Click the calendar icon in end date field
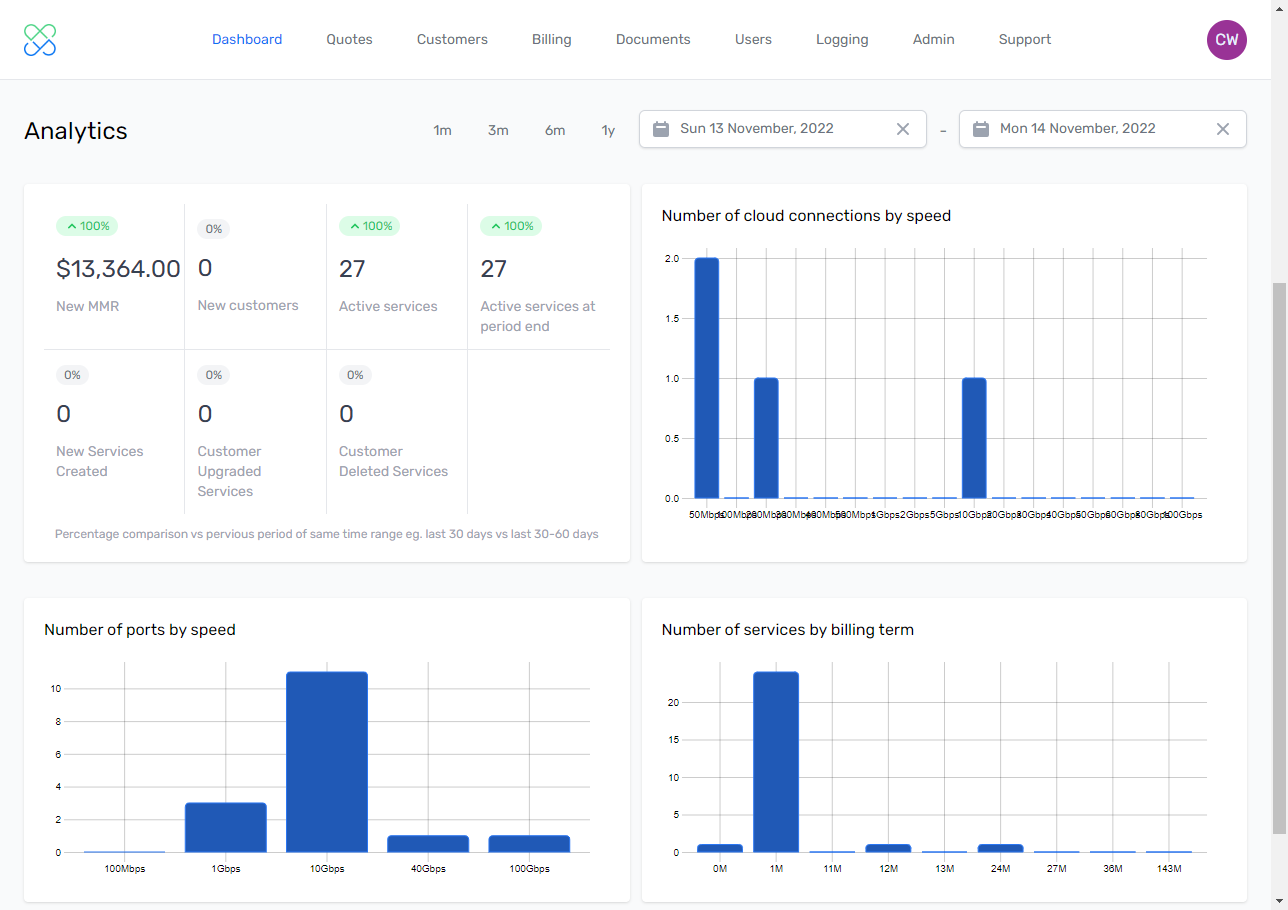This screenshot has height=910, width=1288. [x=981, y=129]
